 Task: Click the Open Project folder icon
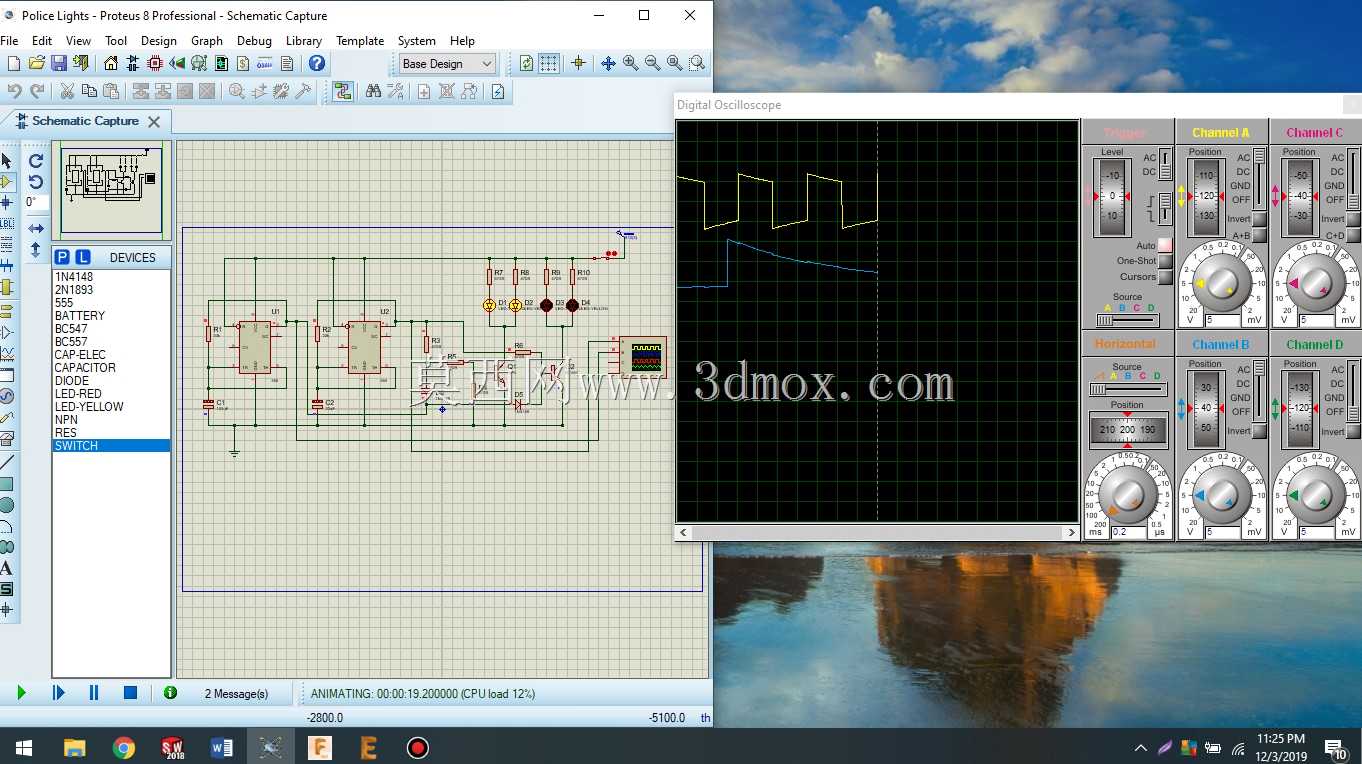point(37,63)
